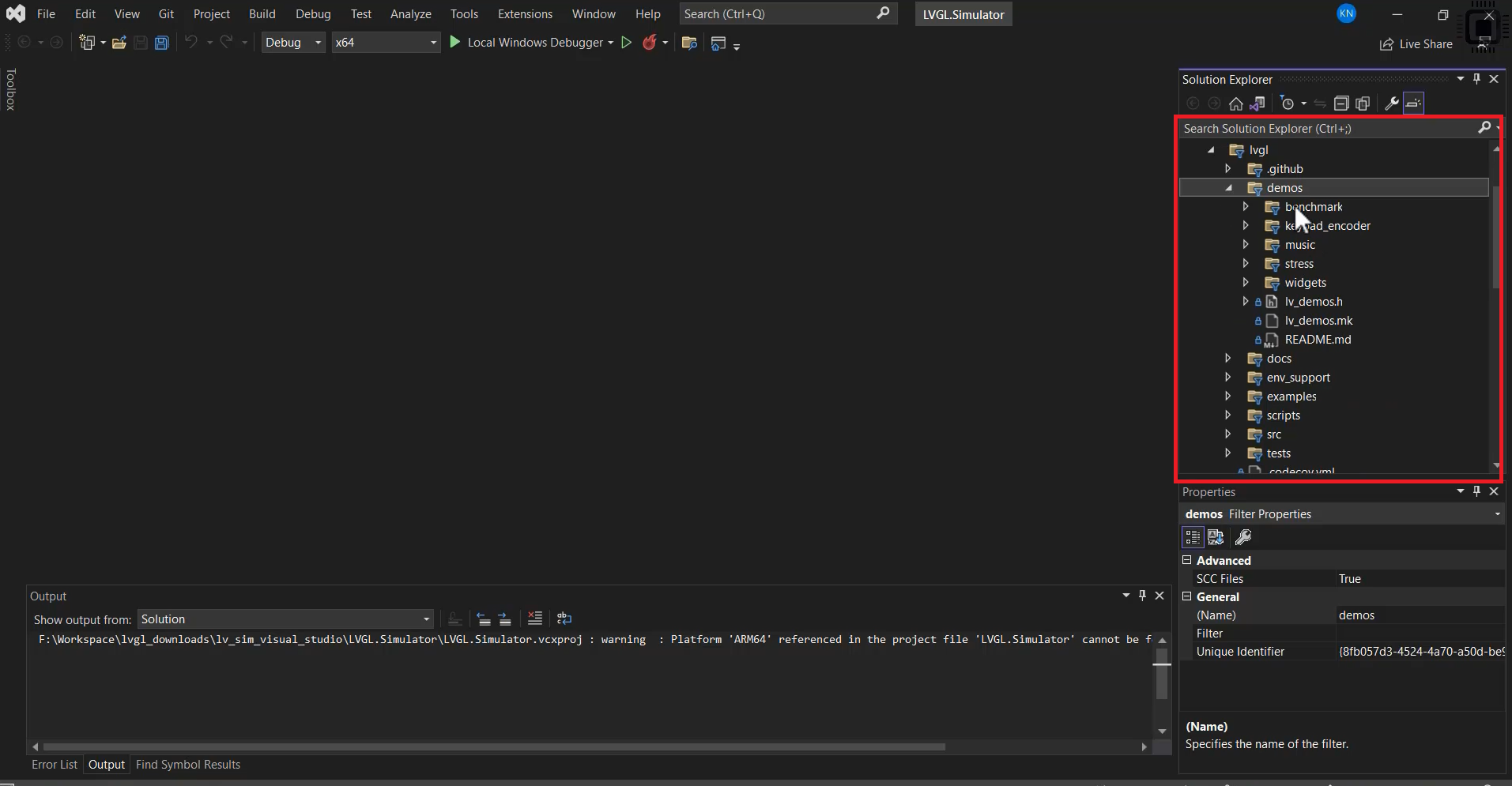Collapse the demos folder node

pyautogui.click(x=1229, y=187)
